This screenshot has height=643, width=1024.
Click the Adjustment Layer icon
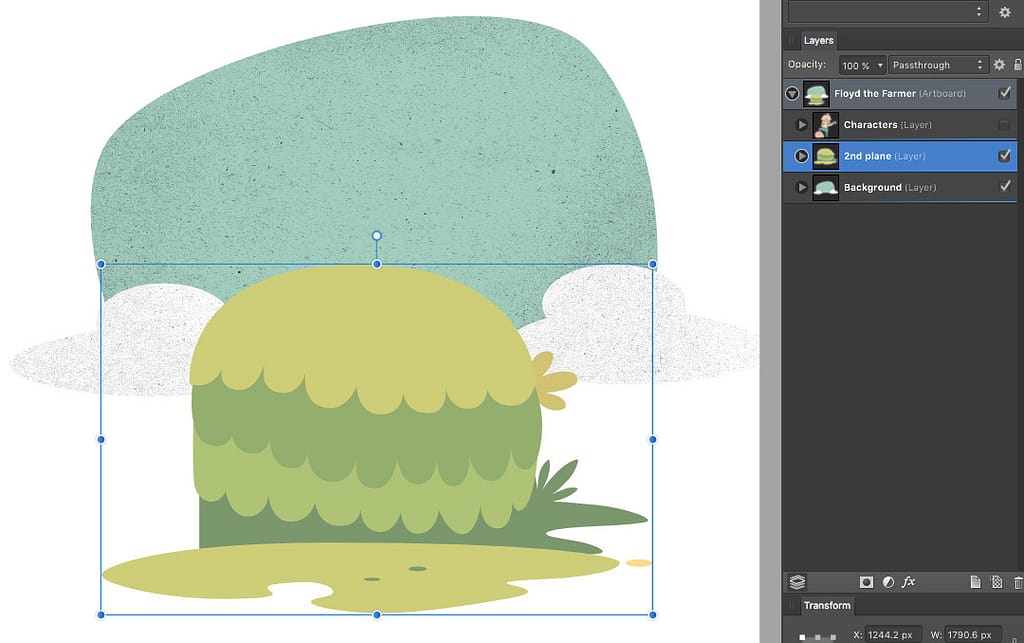tap(888, 582)
